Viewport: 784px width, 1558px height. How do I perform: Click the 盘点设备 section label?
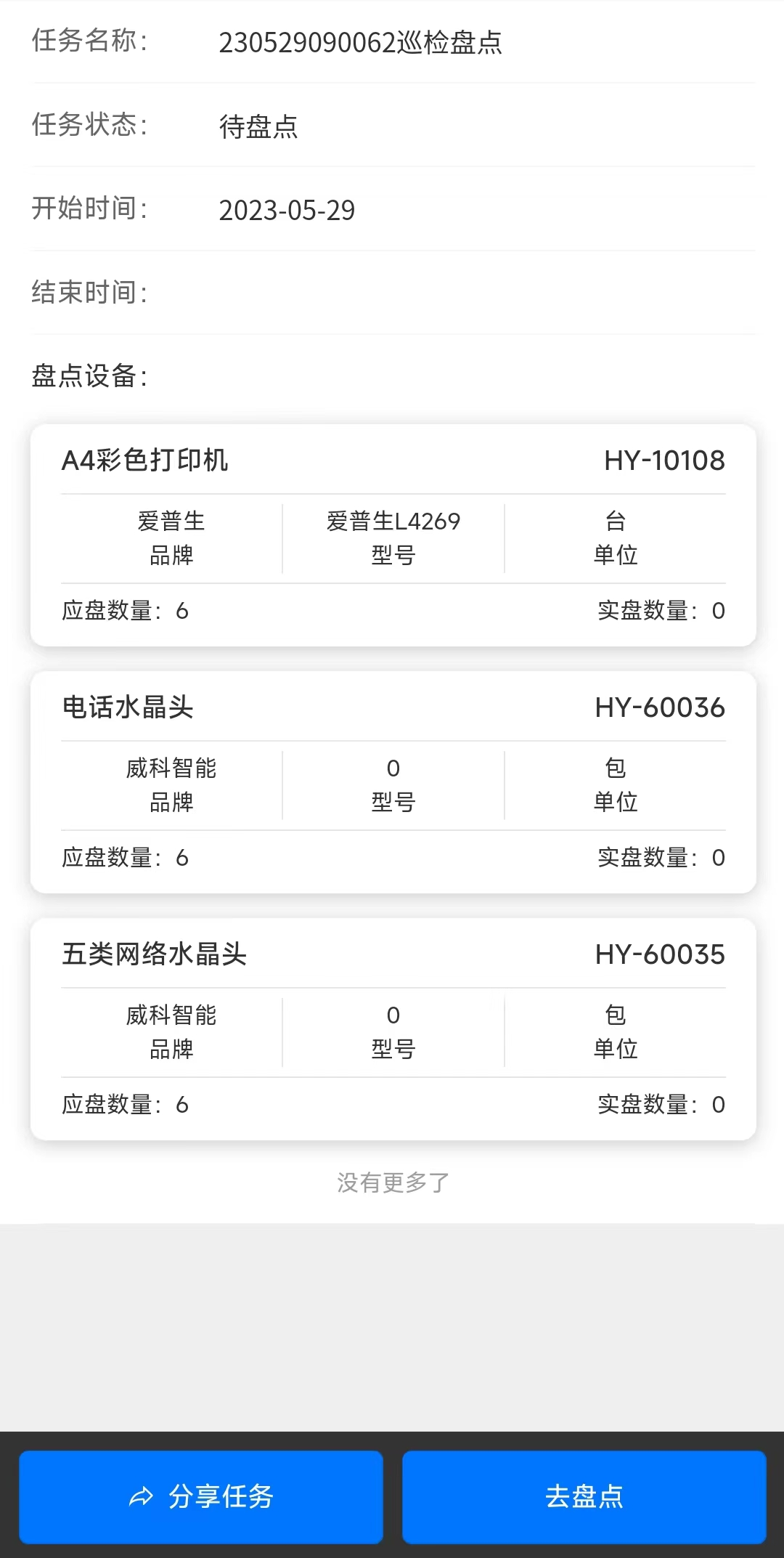coord(89,376)
